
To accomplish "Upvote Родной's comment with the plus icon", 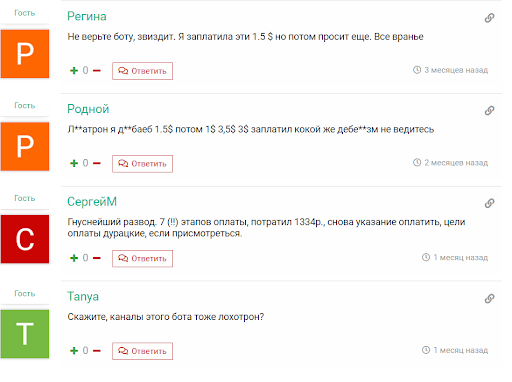I will point(74,163).
